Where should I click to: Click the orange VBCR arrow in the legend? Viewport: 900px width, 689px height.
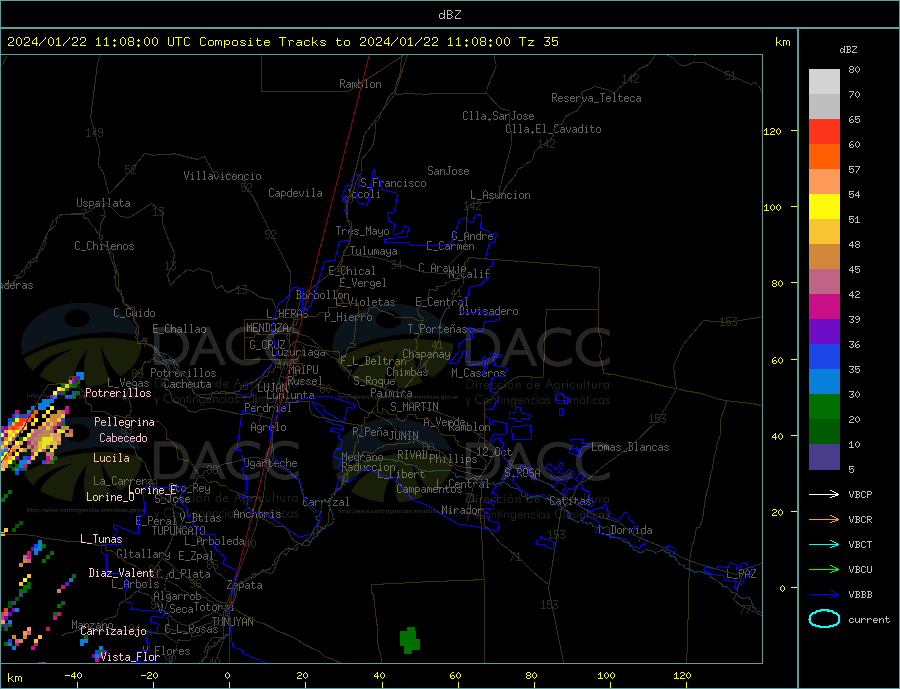[824, 519]
